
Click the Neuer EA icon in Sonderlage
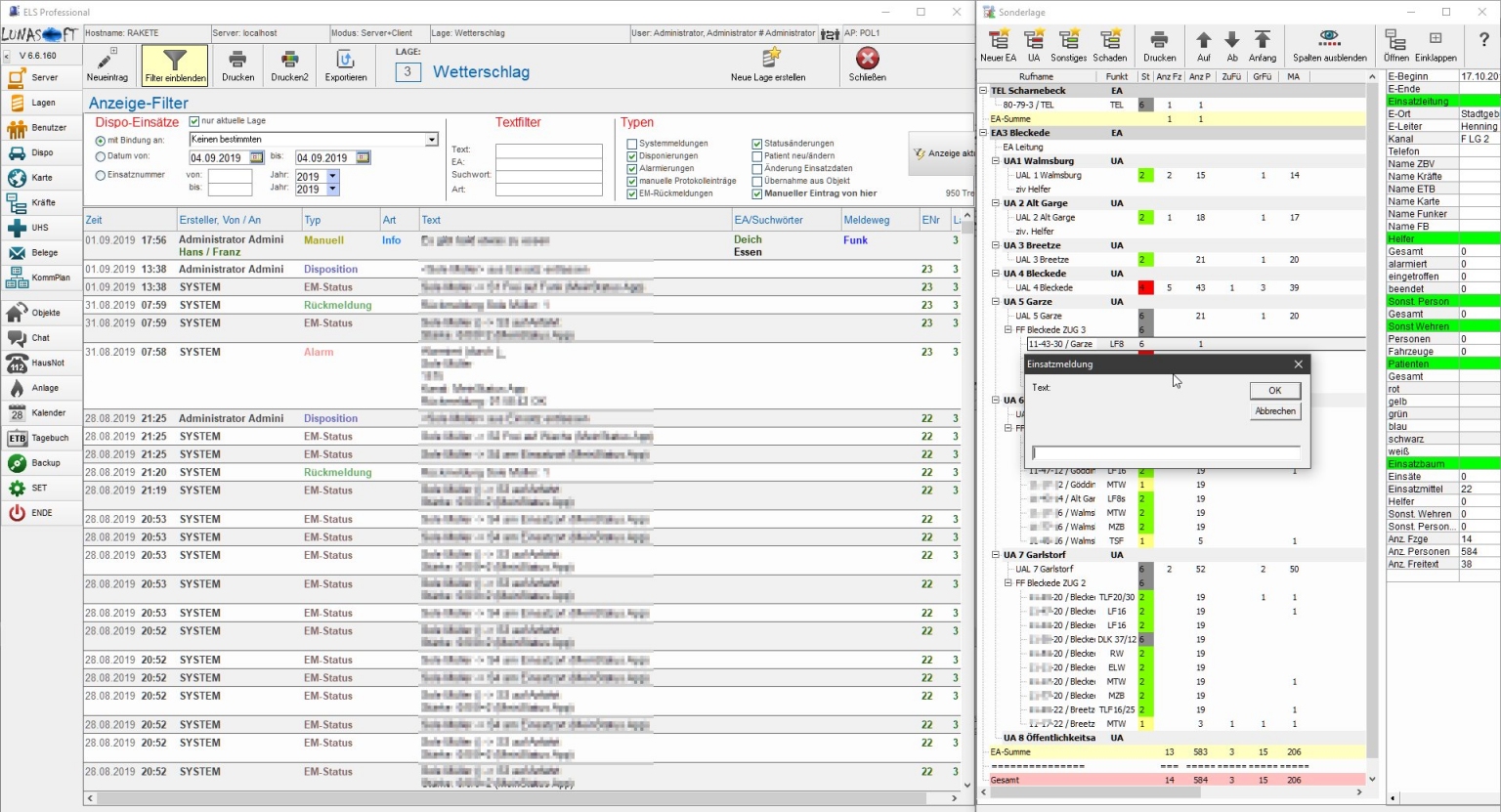(998, 40)
